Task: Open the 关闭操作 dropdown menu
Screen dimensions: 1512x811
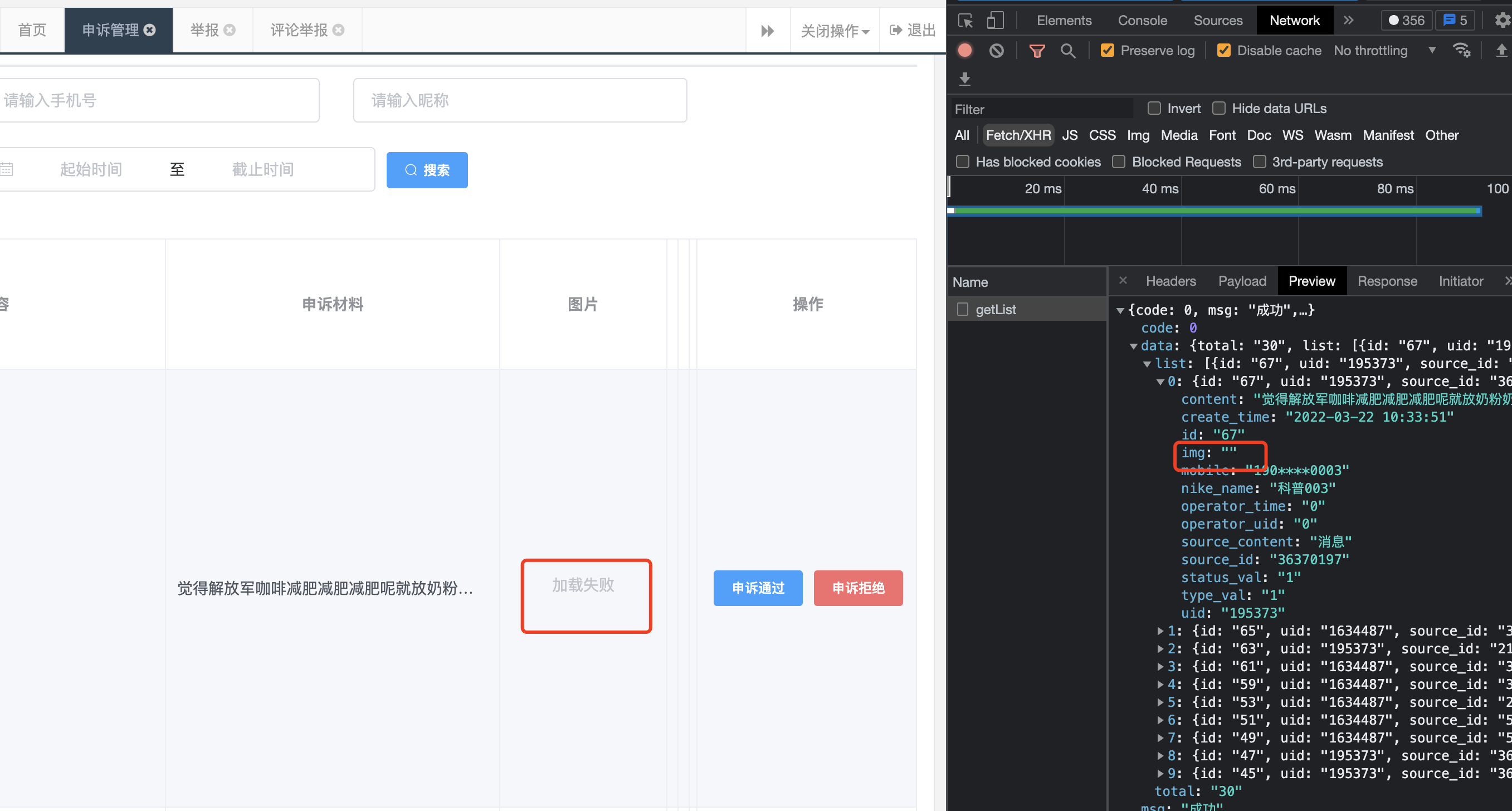Action: (835, 31)
